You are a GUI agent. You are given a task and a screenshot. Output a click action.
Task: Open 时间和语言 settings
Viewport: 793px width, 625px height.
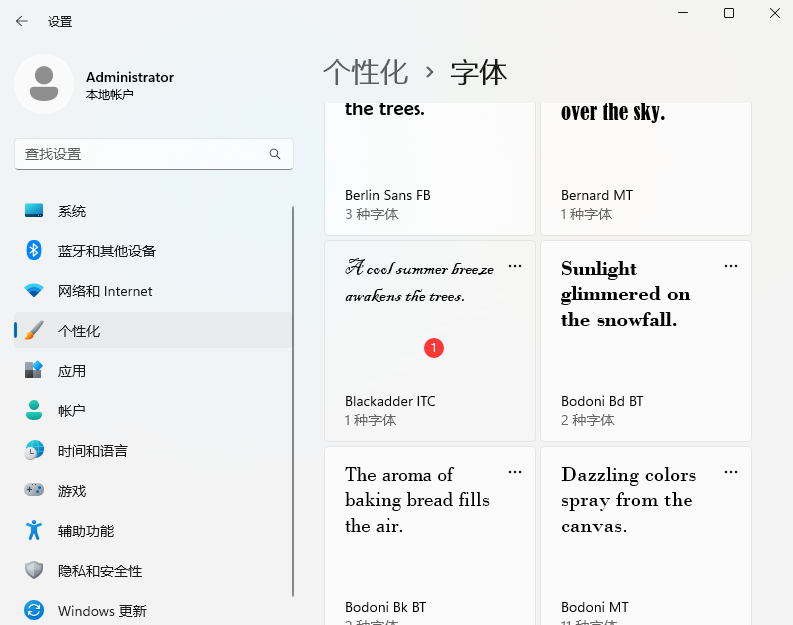click(153, 451)
